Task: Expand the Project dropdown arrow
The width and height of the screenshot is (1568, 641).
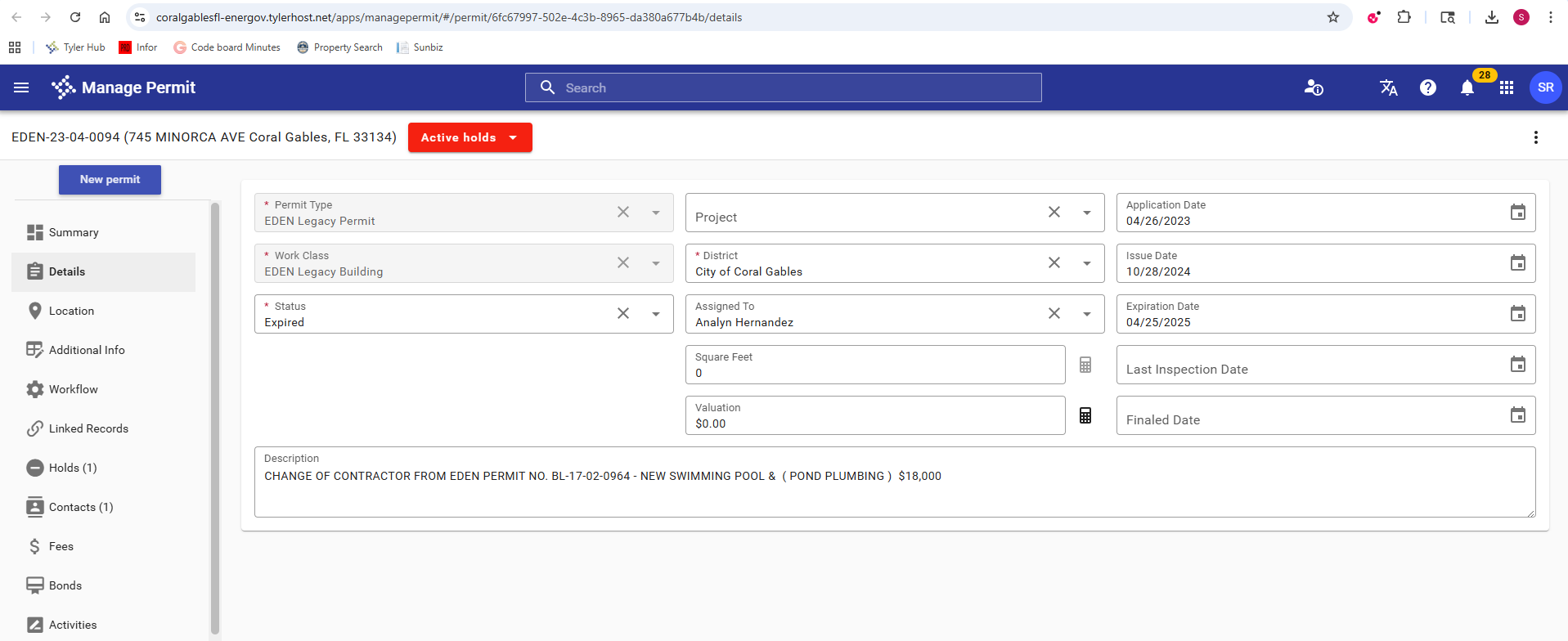Action: click(x=1086, y=213)
